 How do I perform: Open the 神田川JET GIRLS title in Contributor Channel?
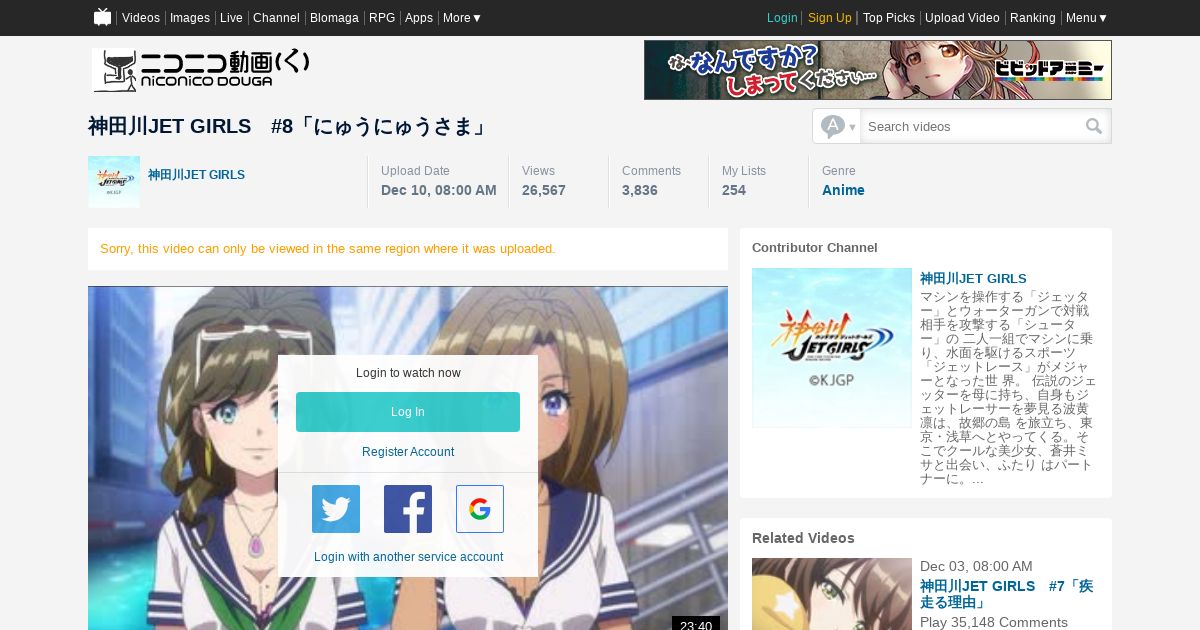[x=973, y=278]
